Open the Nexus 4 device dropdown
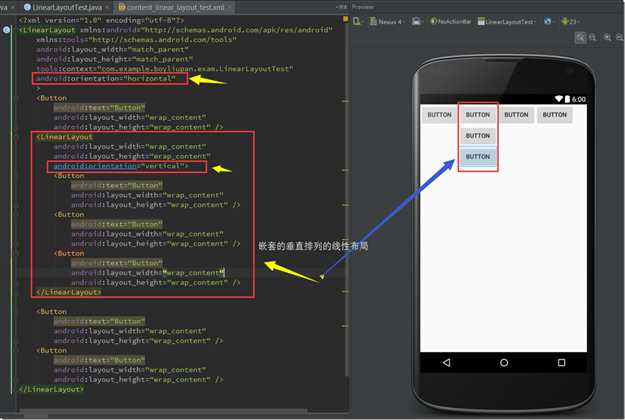This screenshot has height=420, width=625. point(386,22)
